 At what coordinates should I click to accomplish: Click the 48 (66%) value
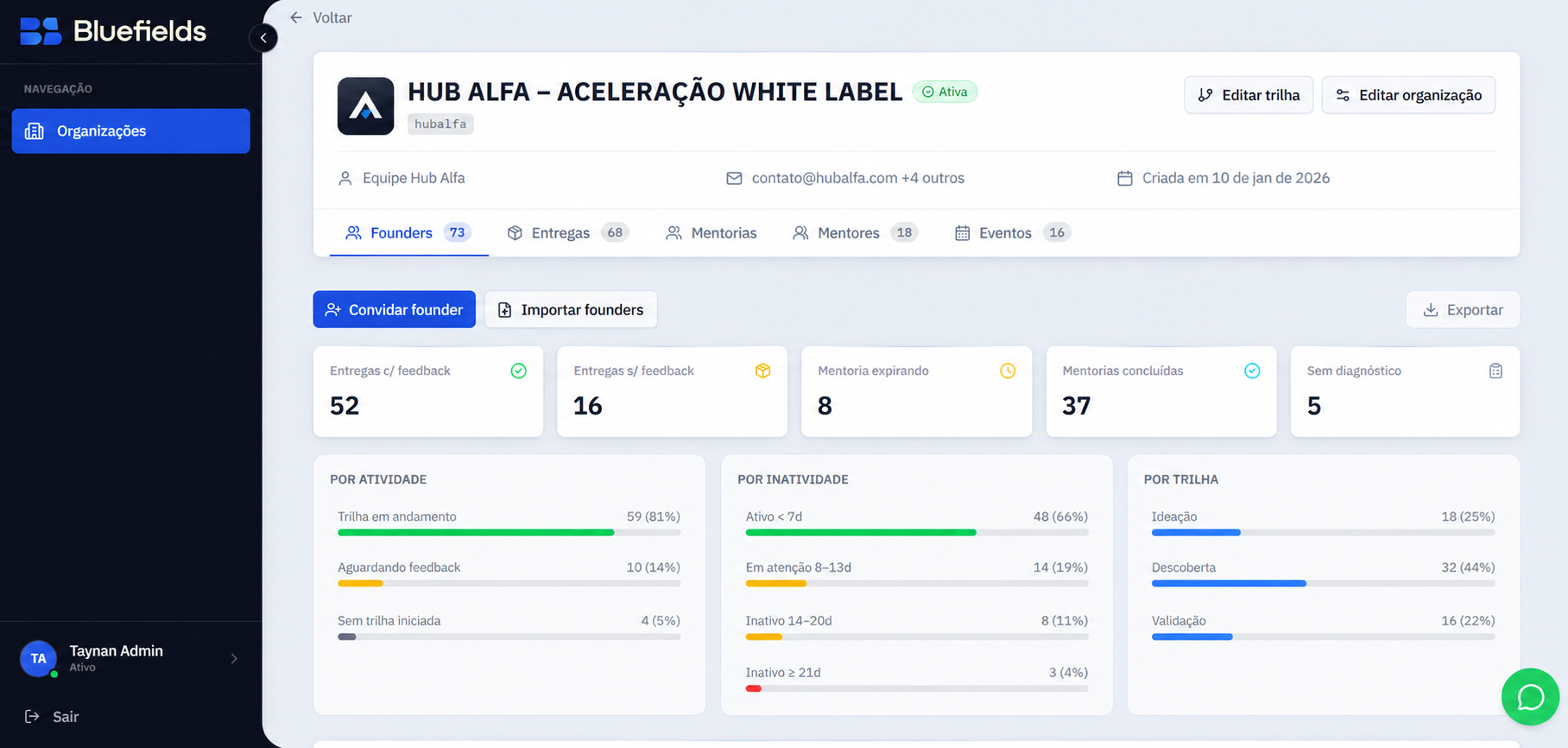point(1060,517)
